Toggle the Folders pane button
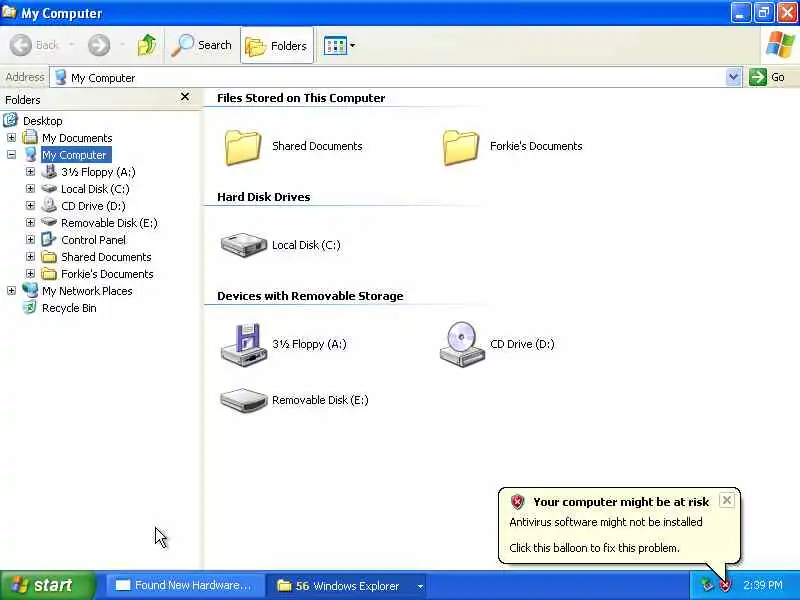Screen dimensions: 800x600 pyautogui.click(x=277, y=46)
